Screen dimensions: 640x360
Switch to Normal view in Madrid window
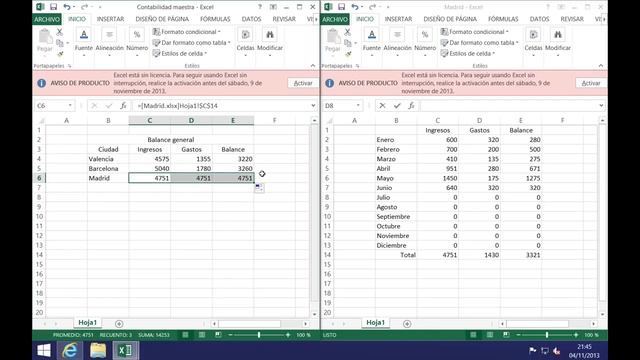(x=473, y=335)
